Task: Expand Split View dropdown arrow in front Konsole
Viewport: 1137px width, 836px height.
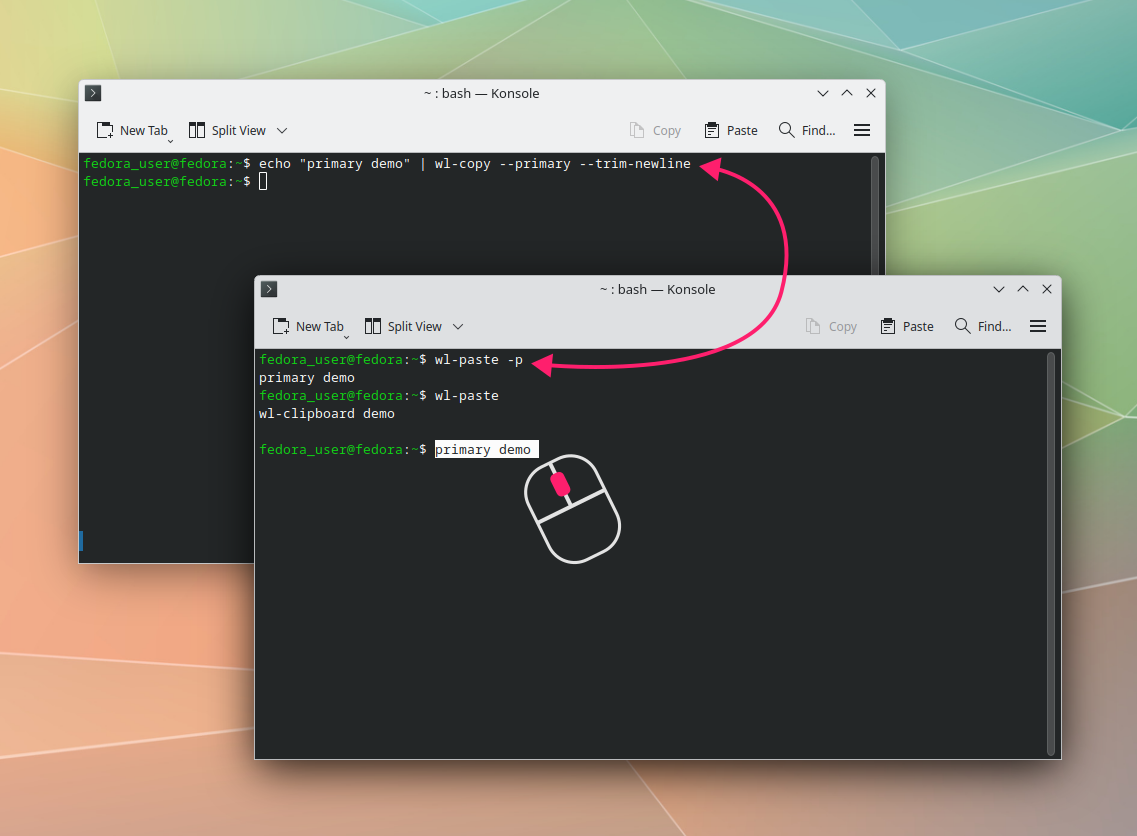Action: pyautogui.click(x=458, y=326)
